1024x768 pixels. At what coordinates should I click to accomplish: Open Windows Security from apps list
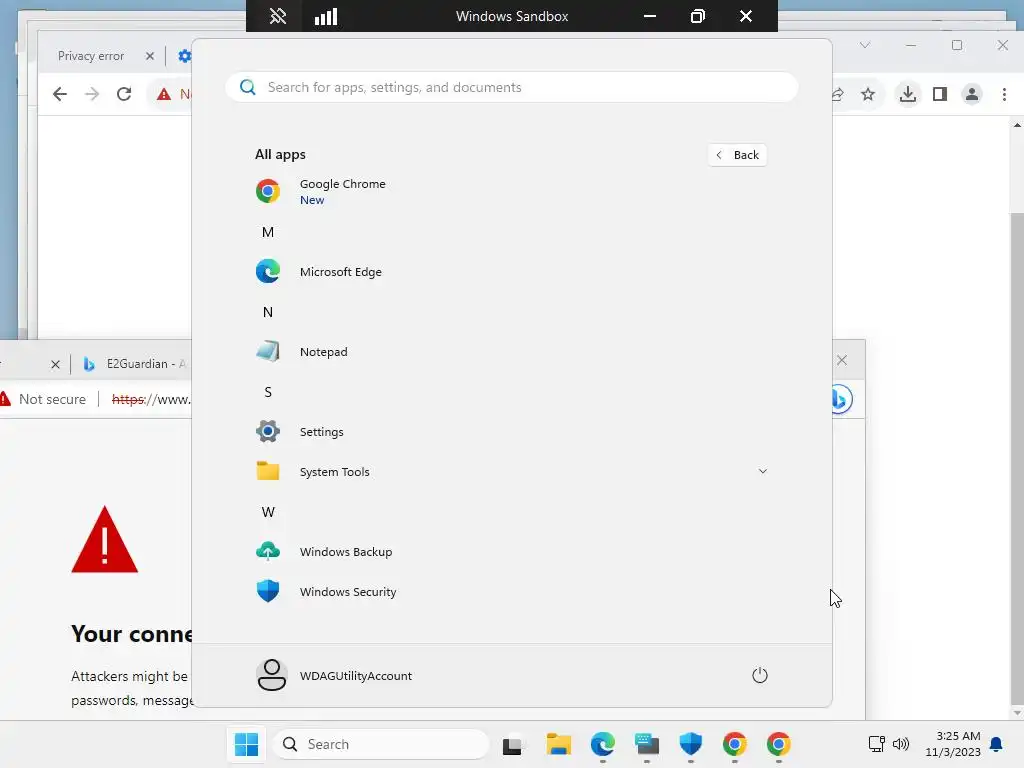click(511, 592)
